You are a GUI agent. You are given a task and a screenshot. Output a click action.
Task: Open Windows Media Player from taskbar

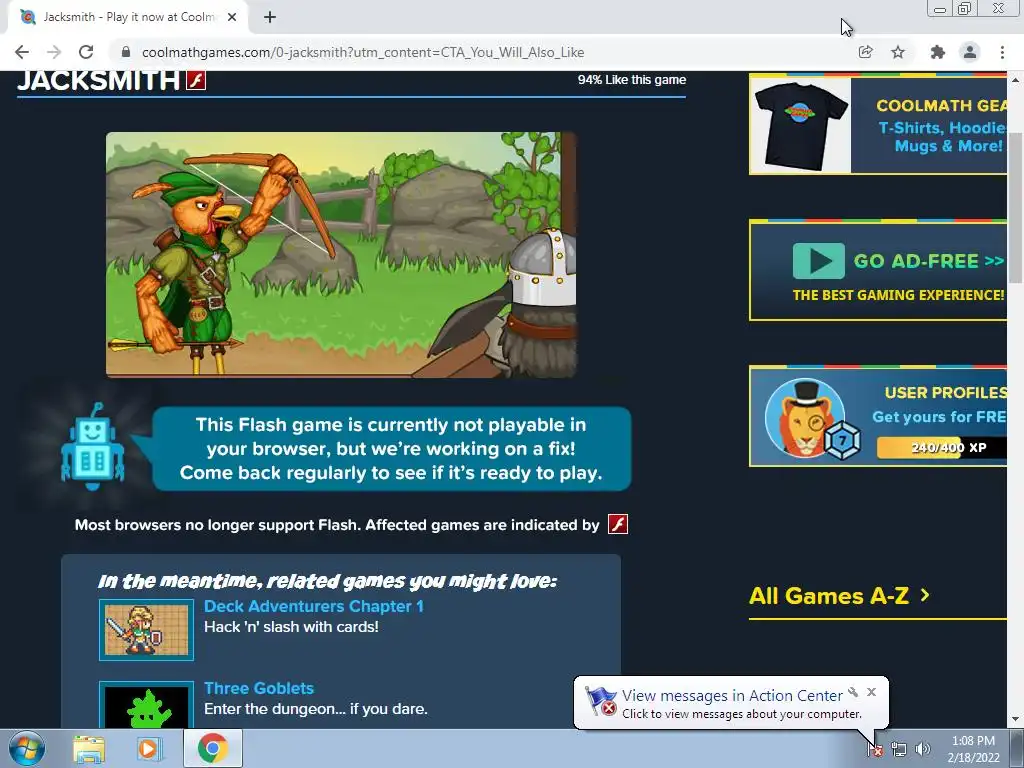(150, 748)
